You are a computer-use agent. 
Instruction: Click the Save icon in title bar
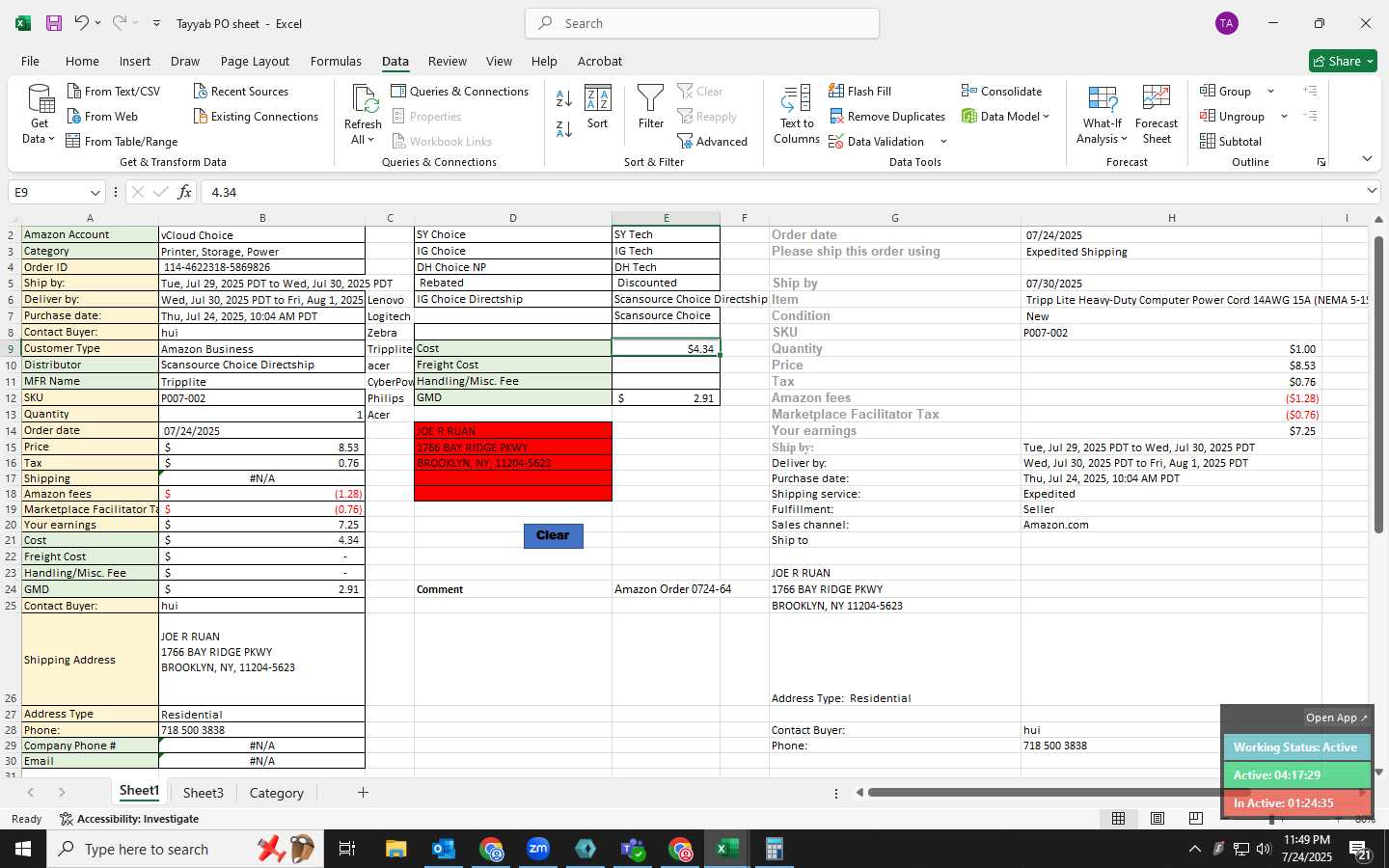(54, 23)
